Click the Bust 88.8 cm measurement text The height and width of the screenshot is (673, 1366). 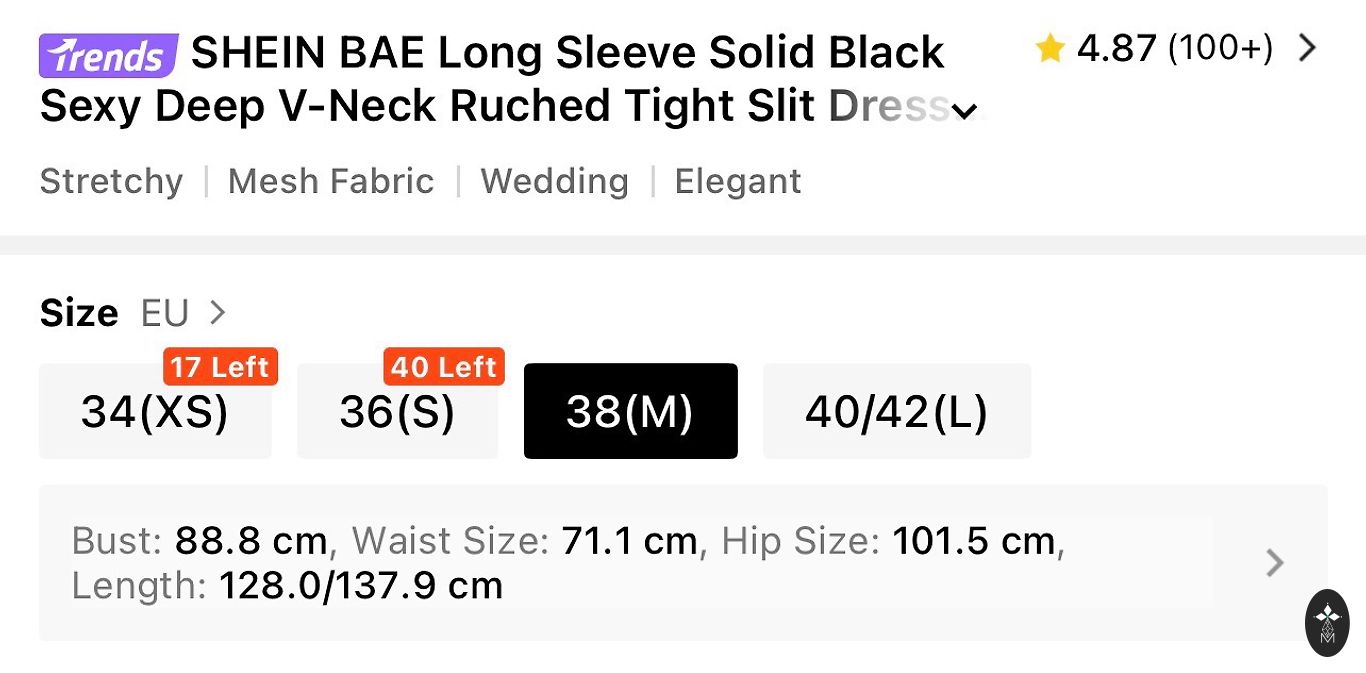(x=200, y=541)
